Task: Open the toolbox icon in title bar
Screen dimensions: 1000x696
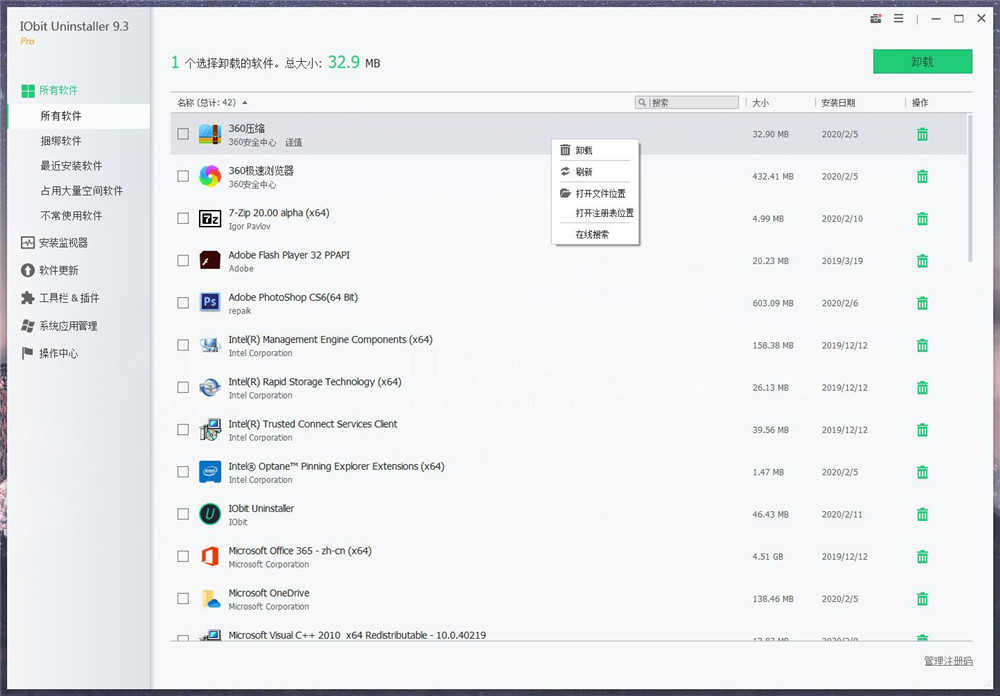Action: pyautogui.click(x=876, y=19)
